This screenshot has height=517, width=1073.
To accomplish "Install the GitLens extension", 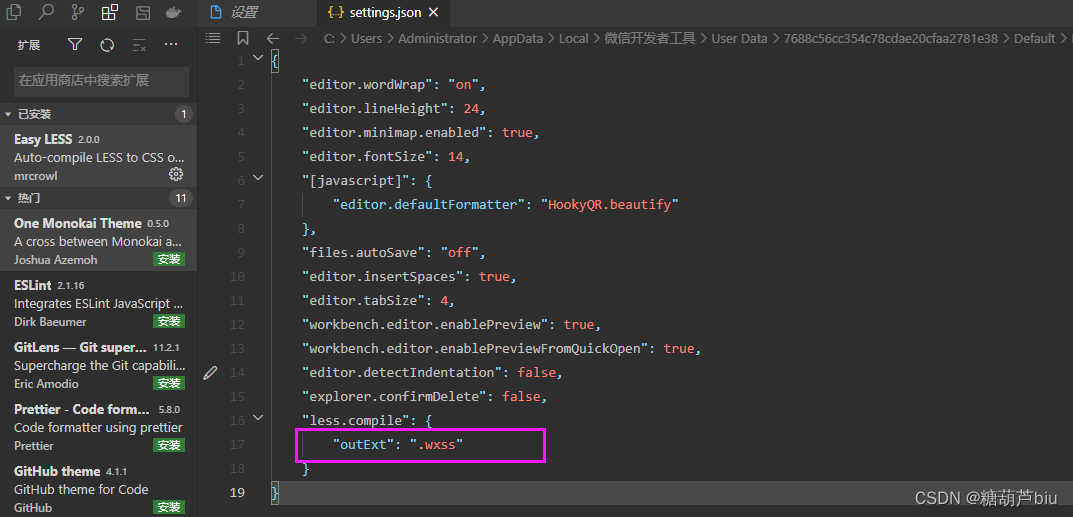I will click(169, 383).
